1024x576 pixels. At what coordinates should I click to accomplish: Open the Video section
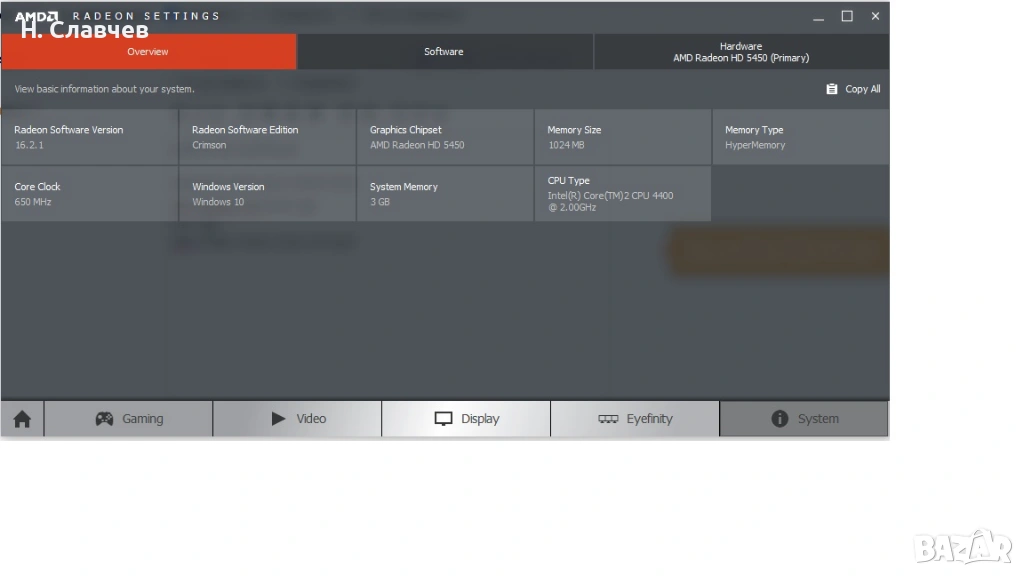(298, 419)
